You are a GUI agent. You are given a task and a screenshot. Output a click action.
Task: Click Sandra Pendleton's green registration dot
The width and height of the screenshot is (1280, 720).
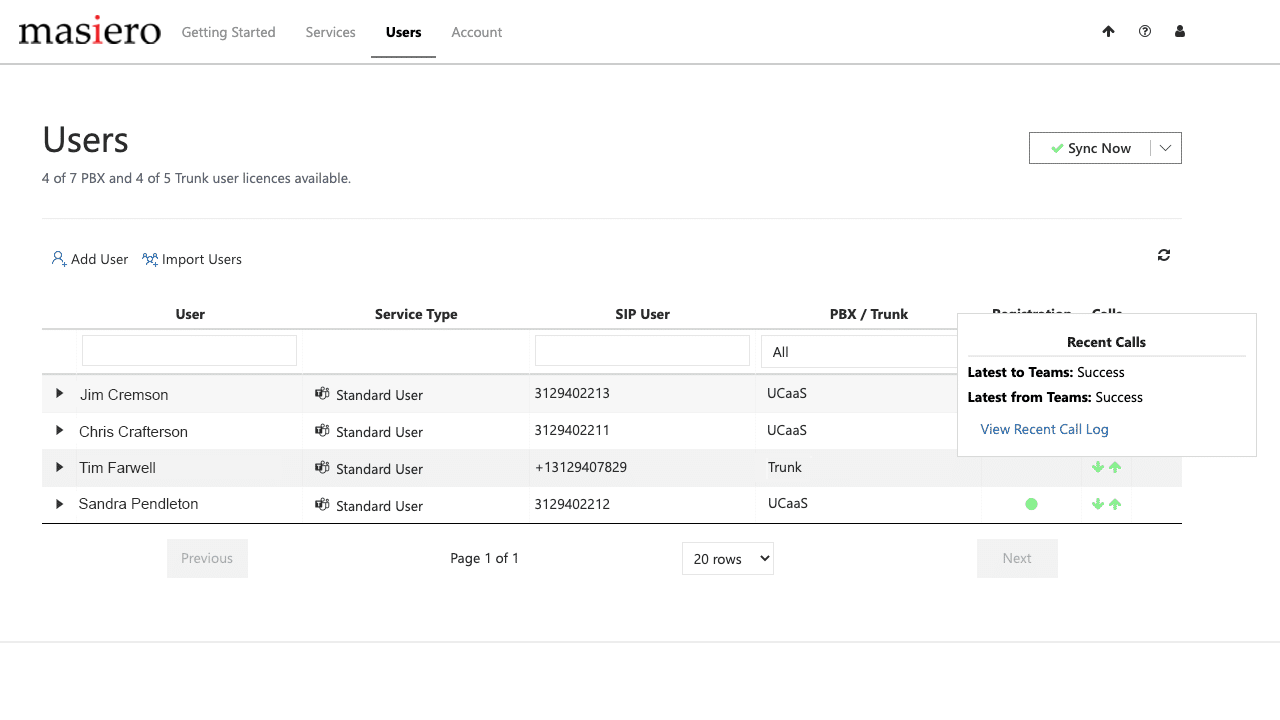point(1031,504)
